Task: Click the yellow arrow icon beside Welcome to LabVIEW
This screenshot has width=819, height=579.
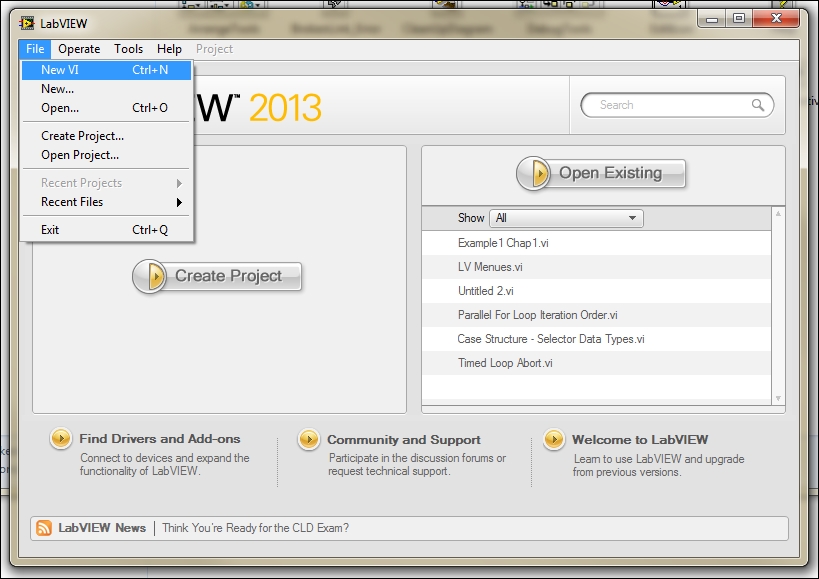Action: coord(554,439)
